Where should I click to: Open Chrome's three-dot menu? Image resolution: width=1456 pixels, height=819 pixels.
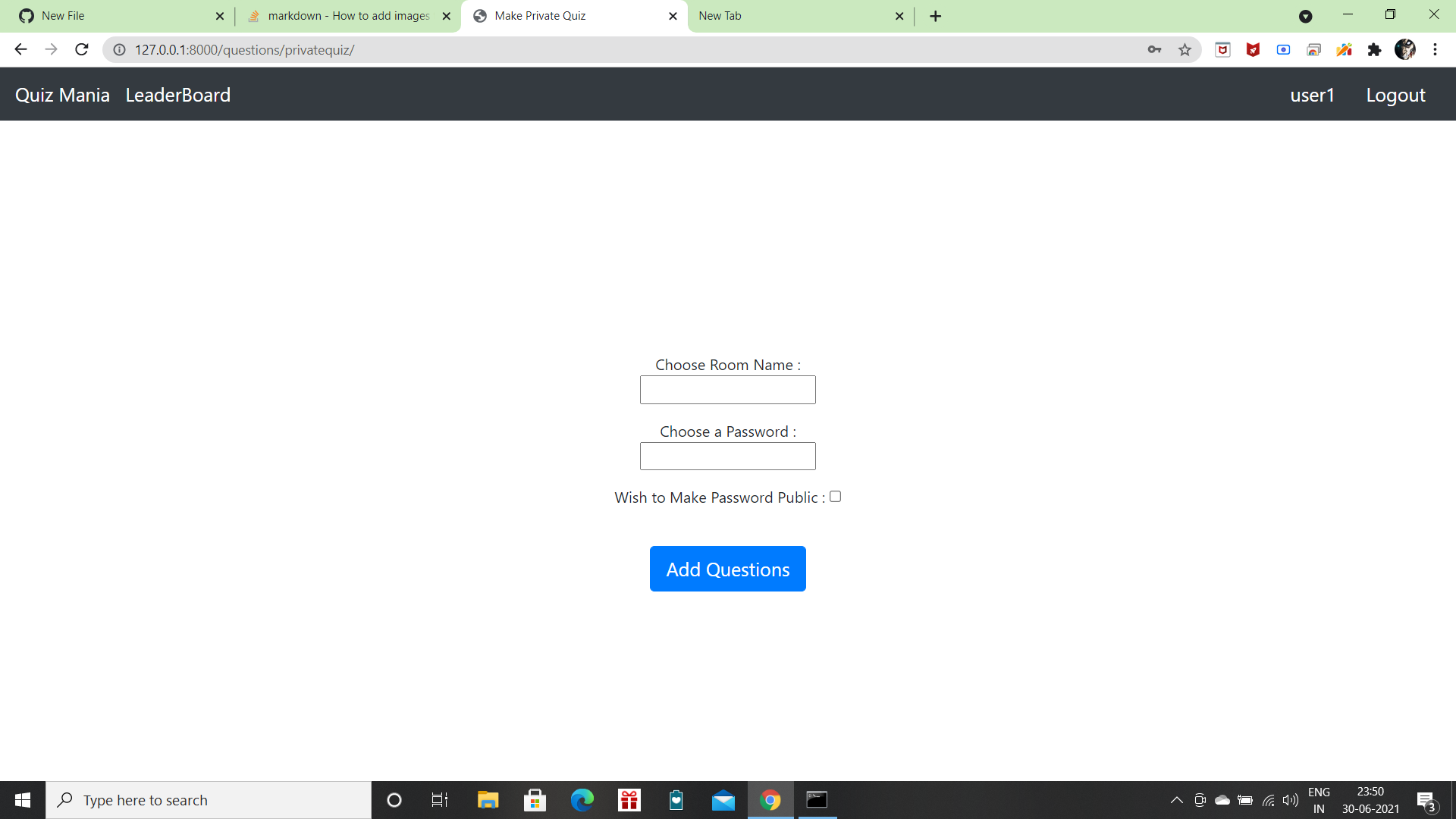click(1435, 49)
